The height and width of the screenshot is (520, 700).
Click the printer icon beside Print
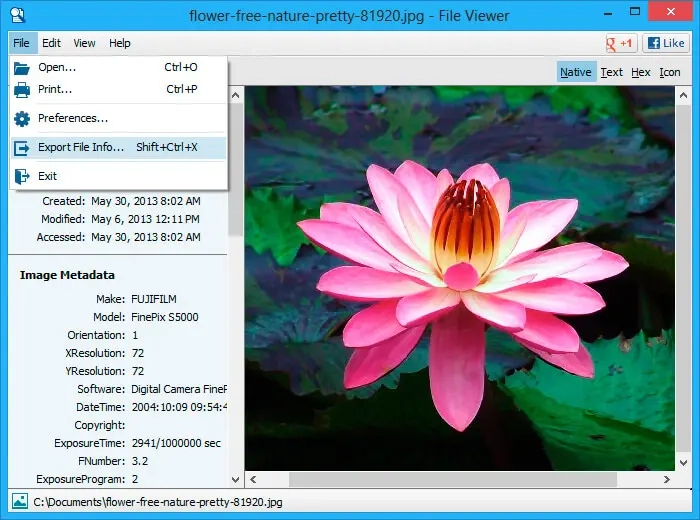22,89
